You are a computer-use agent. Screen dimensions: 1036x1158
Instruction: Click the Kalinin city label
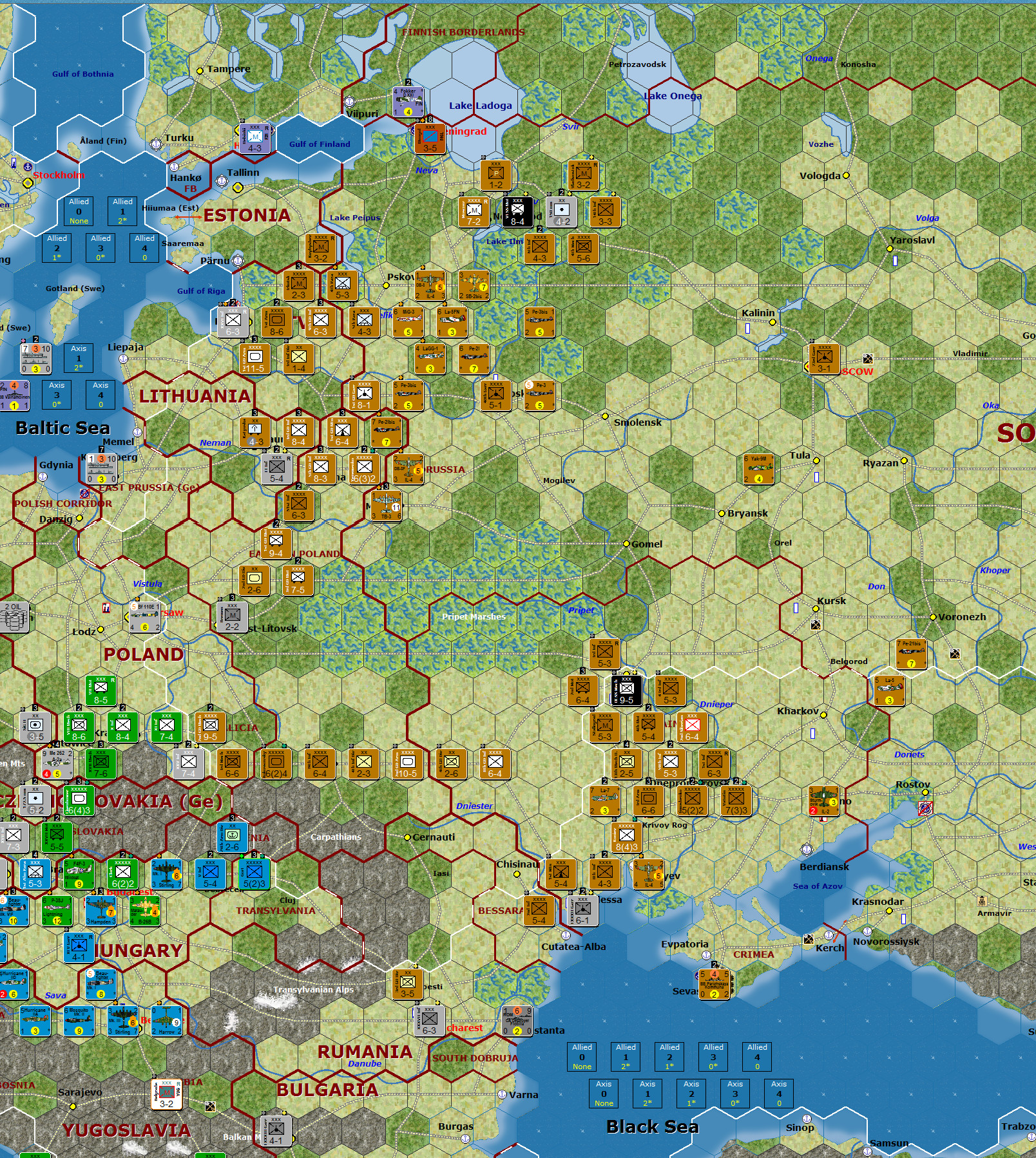point(758,313)
